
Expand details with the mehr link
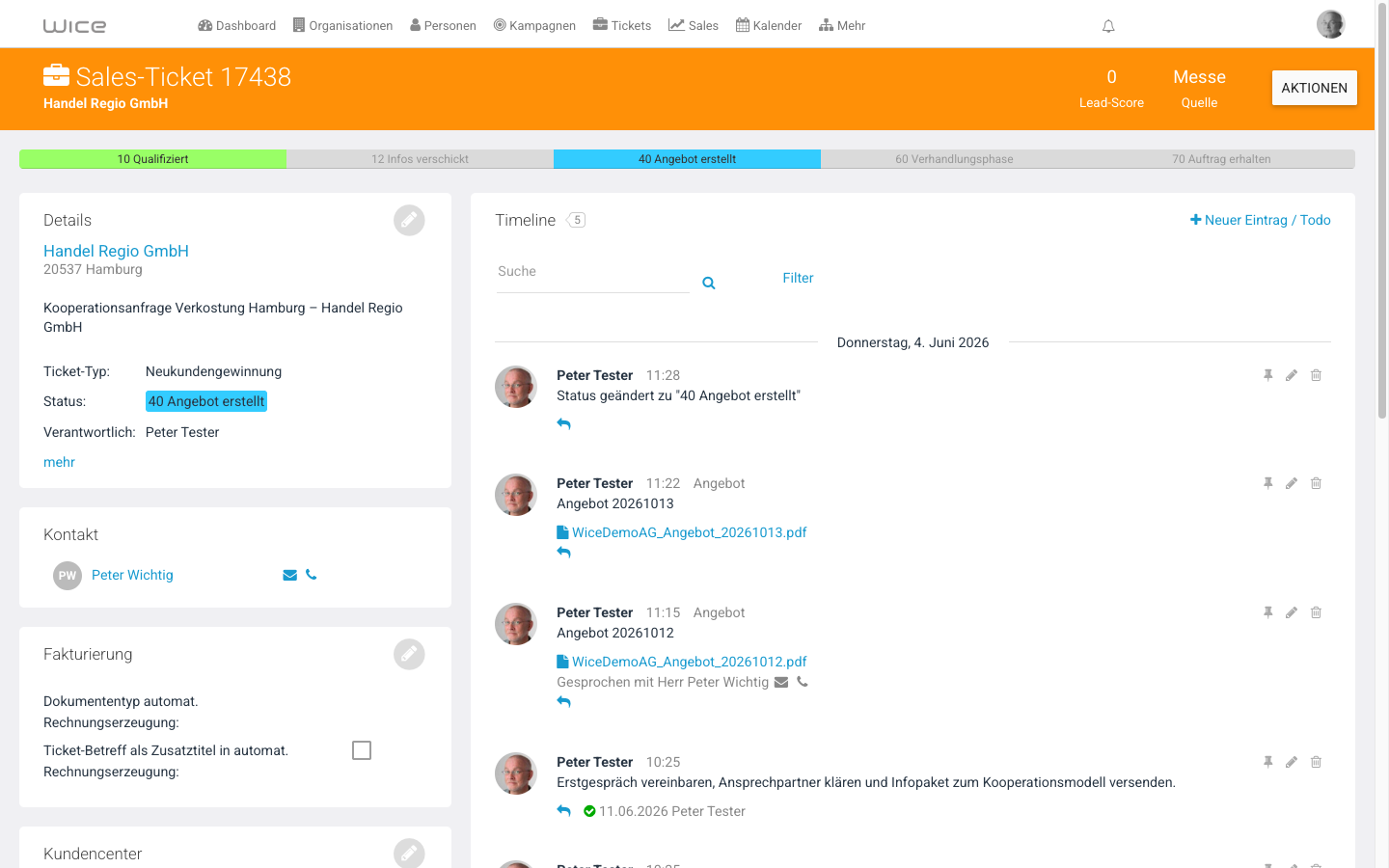coord(59,462)
